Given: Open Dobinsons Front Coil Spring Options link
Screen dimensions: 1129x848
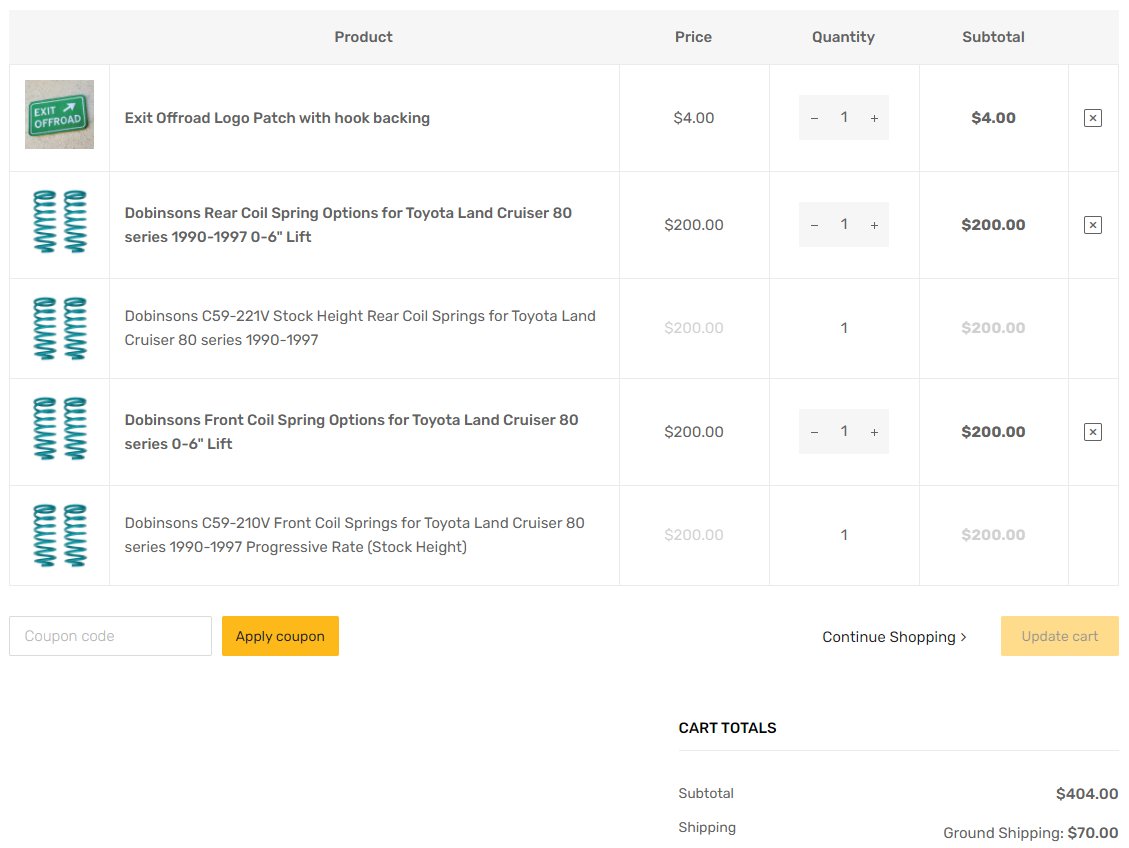Looking at the screenshot, I should tap(351, 431).
